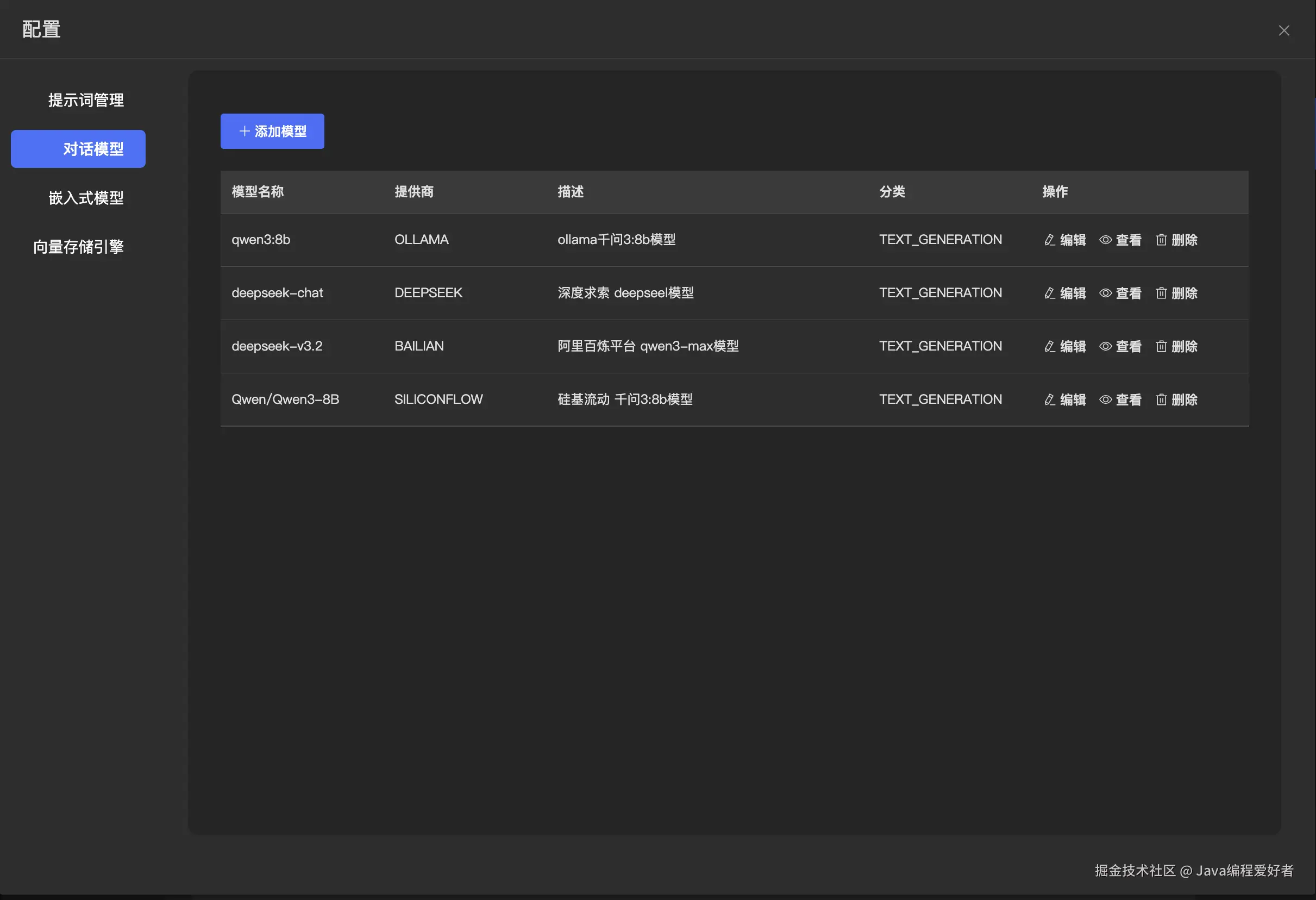1316x900 pixels.
Task: Click edit pencil icon for qwen3:8b
Action: click(1049, 240)
